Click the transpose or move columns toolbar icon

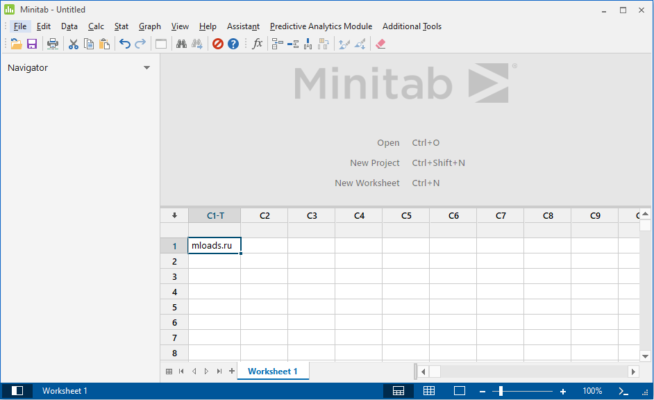pos(324,44)
